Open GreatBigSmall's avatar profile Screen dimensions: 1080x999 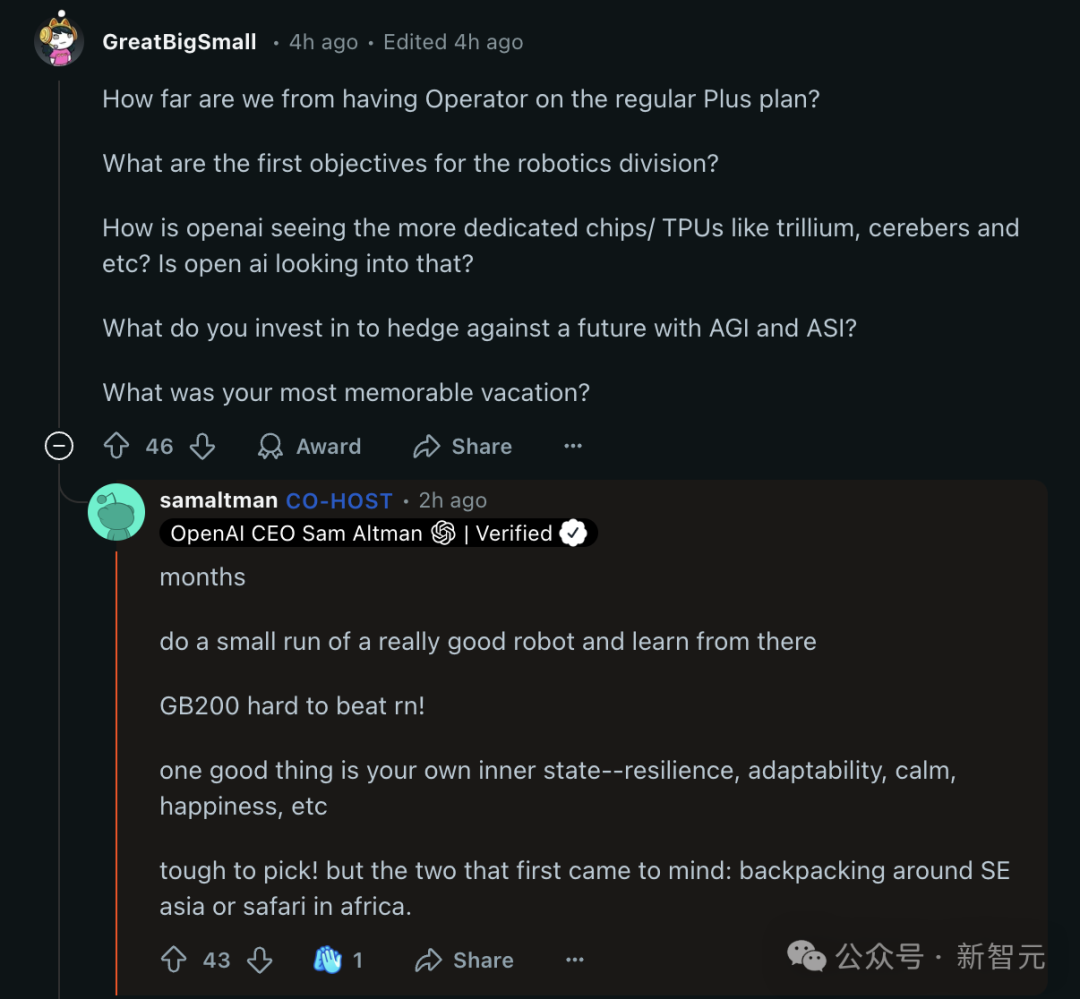coord(59,41)
